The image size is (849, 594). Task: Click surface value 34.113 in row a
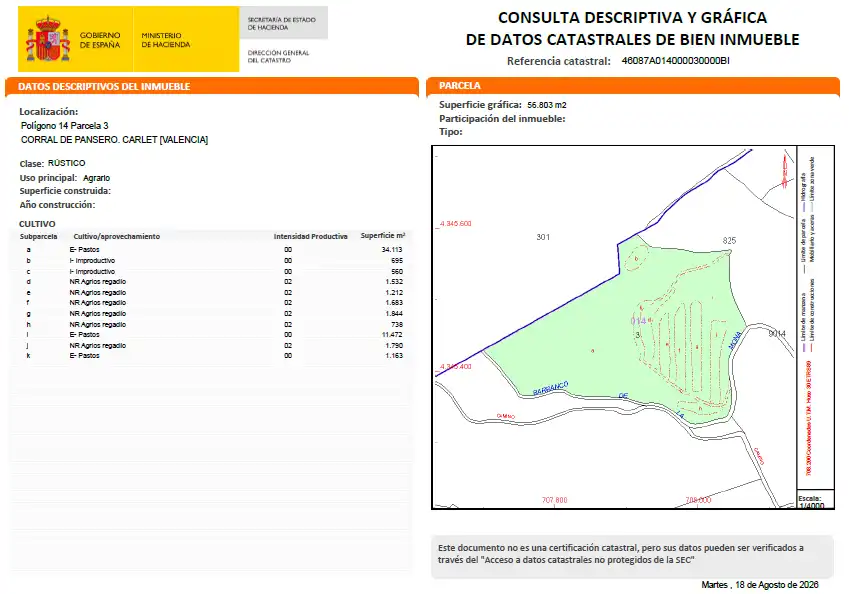point(391,250)
